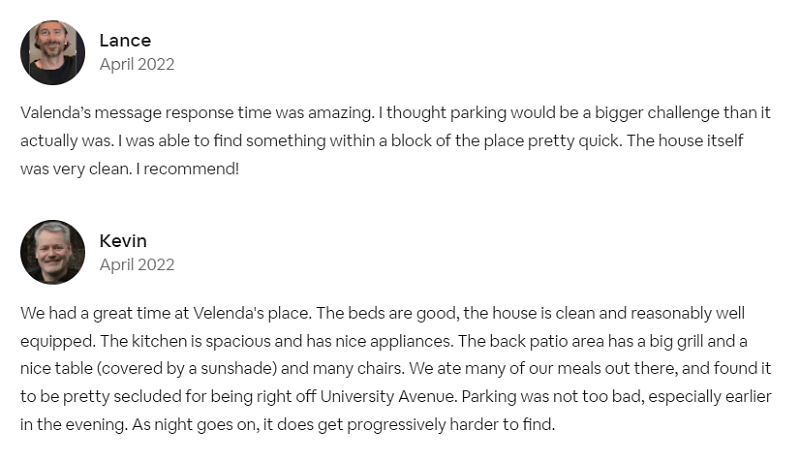The image size is (800, 450).
Task: Click the line starting "equipped. The kitchen is spacious"
Action: point(384,341)
